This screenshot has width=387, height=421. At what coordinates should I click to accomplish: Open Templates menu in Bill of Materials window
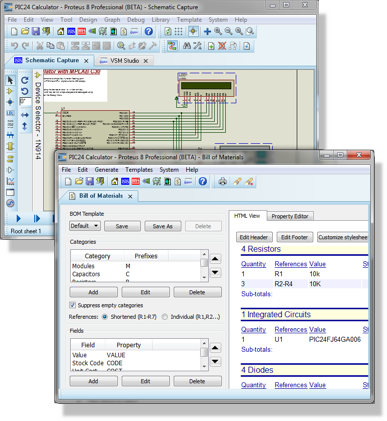pos(139,170)
